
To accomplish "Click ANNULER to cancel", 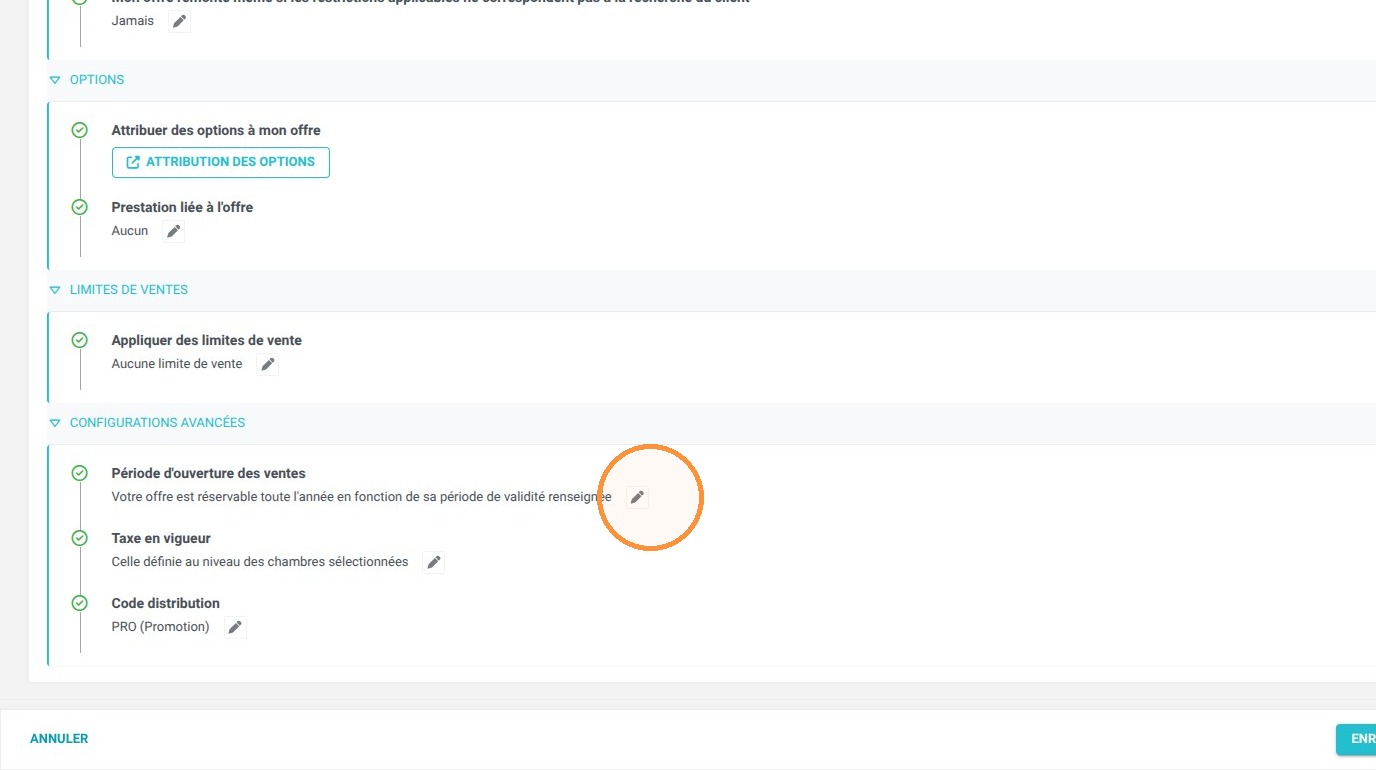I will pos(59,739).
